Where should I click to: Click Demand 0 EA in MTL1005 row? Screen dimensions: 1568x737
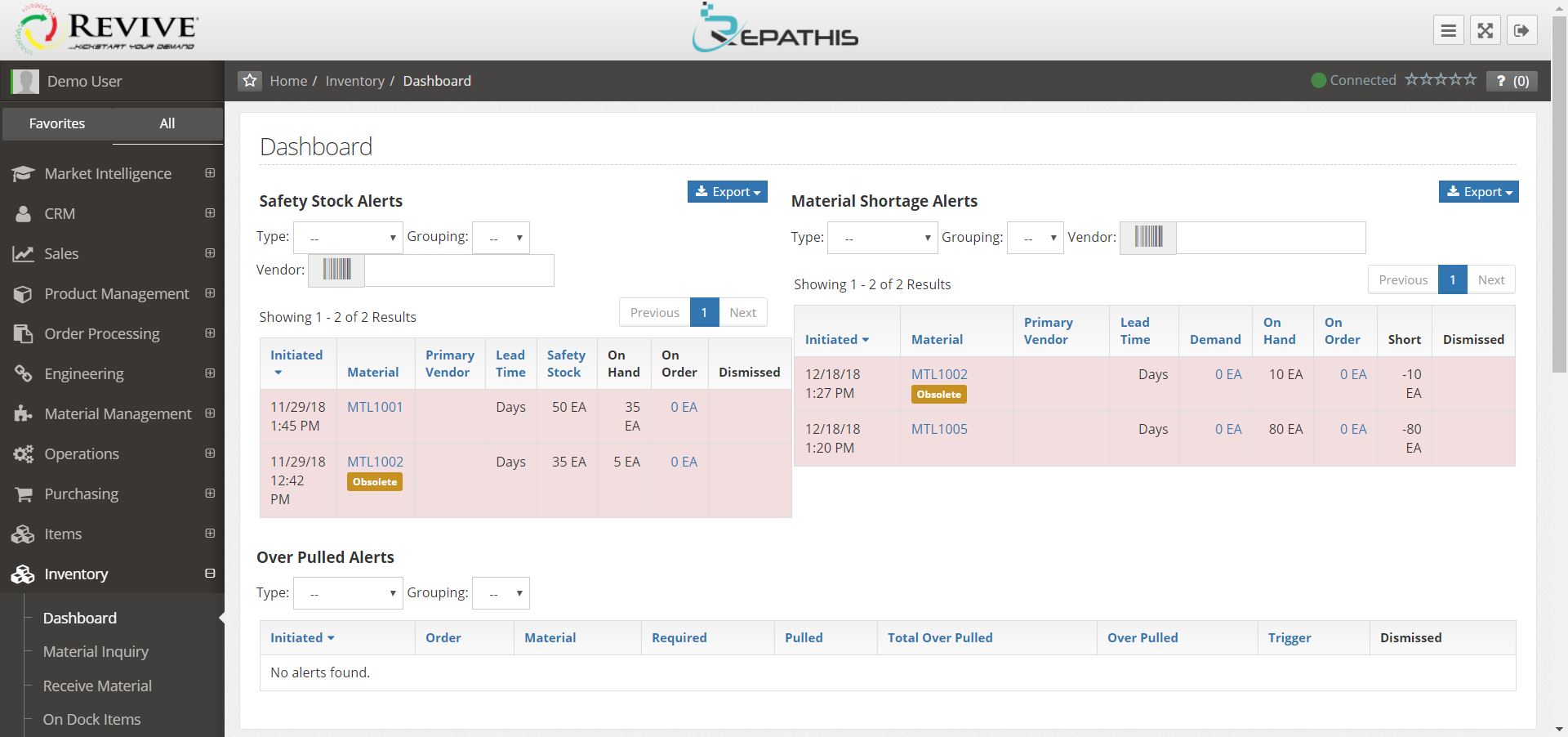[1227, 429]
